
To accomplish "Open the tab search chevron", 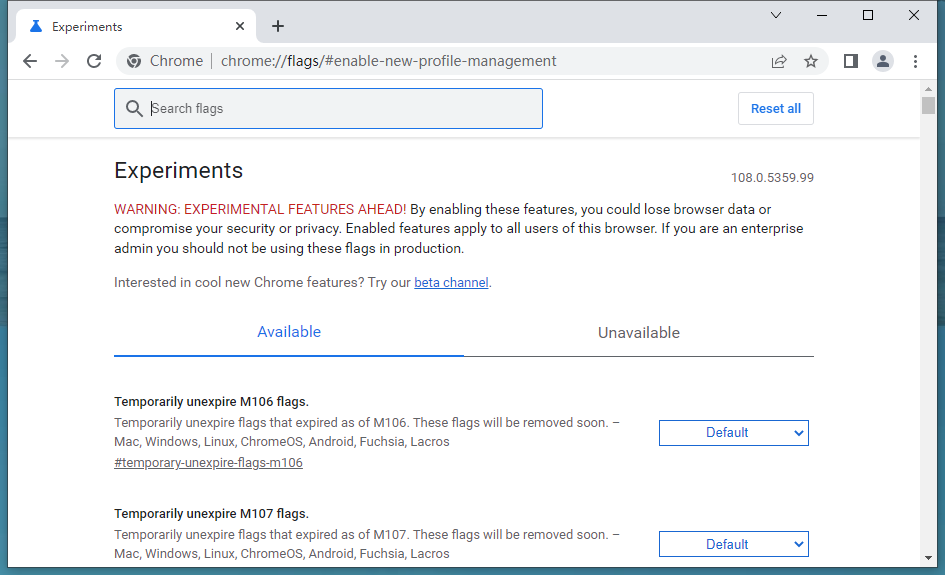I will [776, 15].
